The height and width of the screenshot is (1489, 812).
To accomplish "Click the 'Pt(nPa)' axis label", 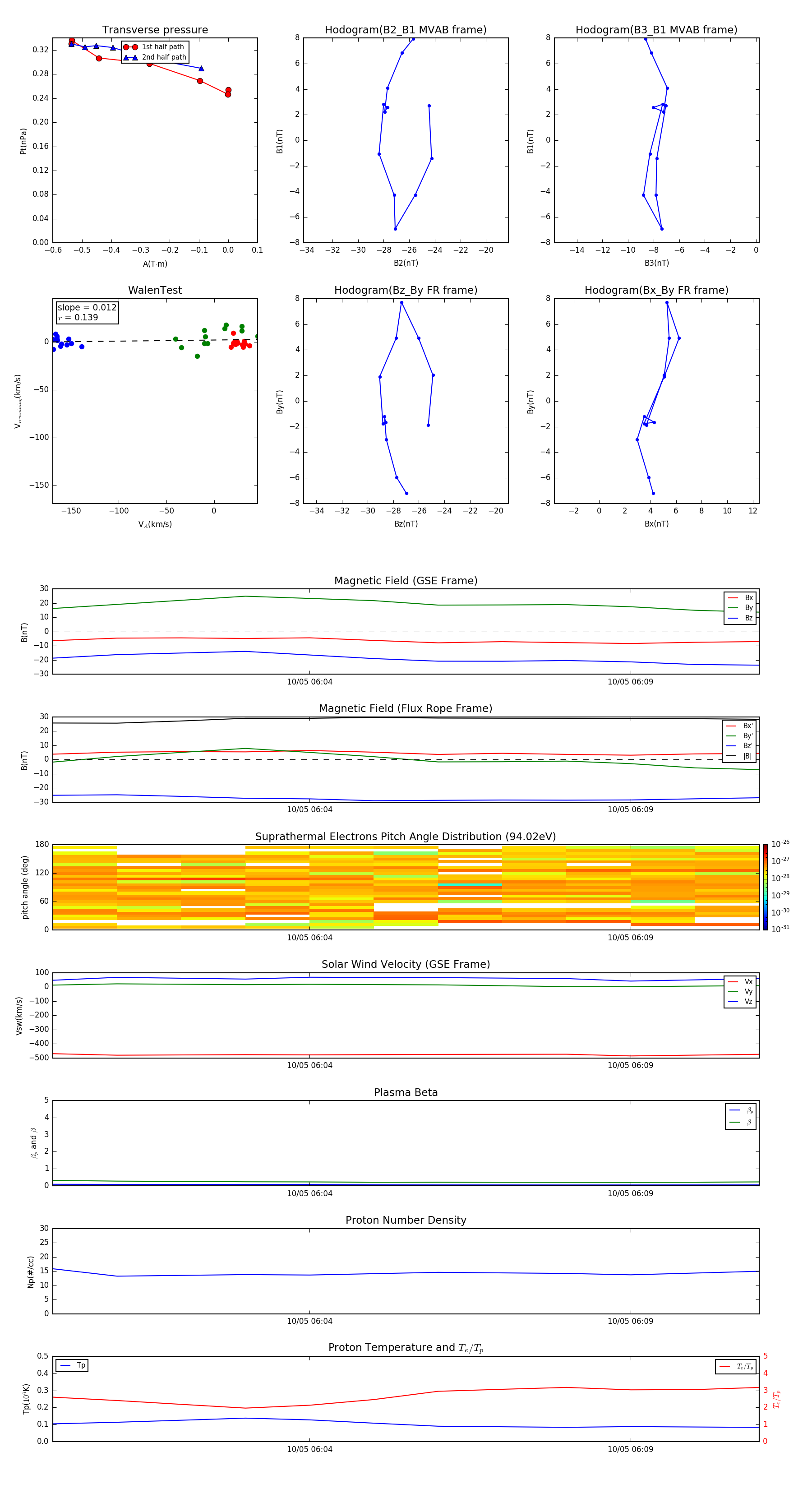I will coord(23,141).
